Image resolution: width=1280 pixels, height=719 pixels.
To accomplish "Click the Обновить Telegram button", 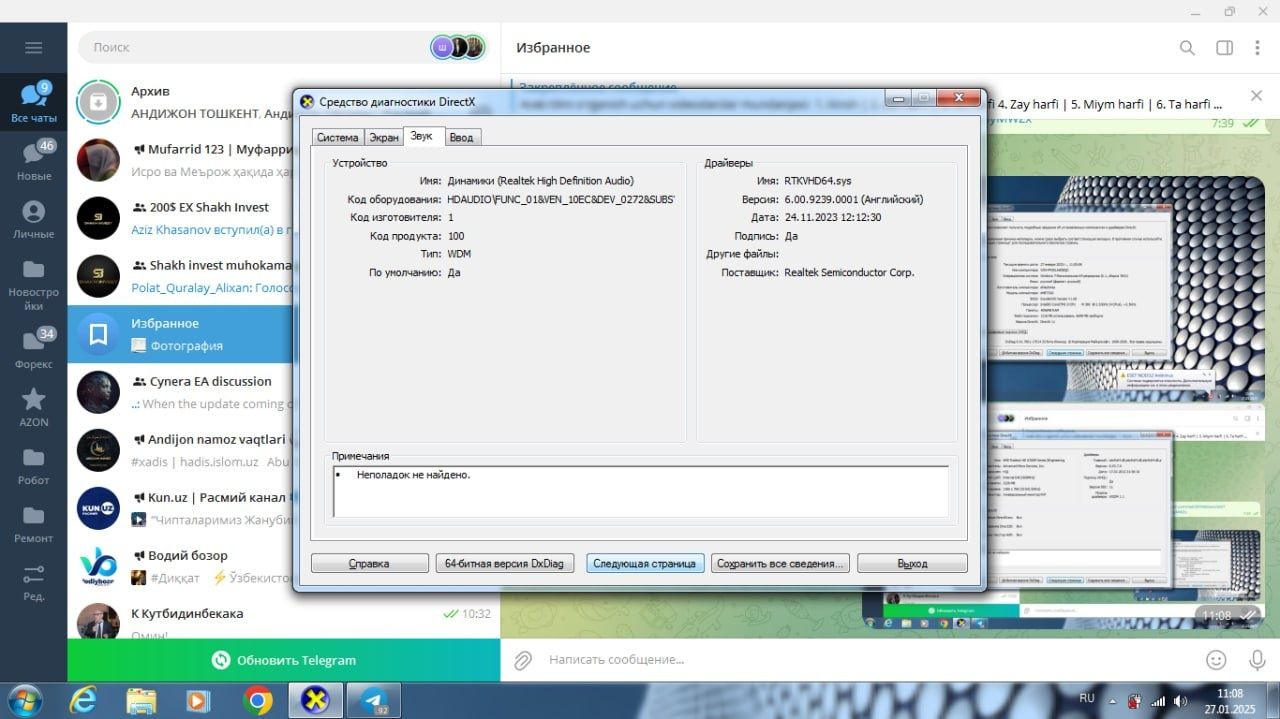I will tap(284, 660).
